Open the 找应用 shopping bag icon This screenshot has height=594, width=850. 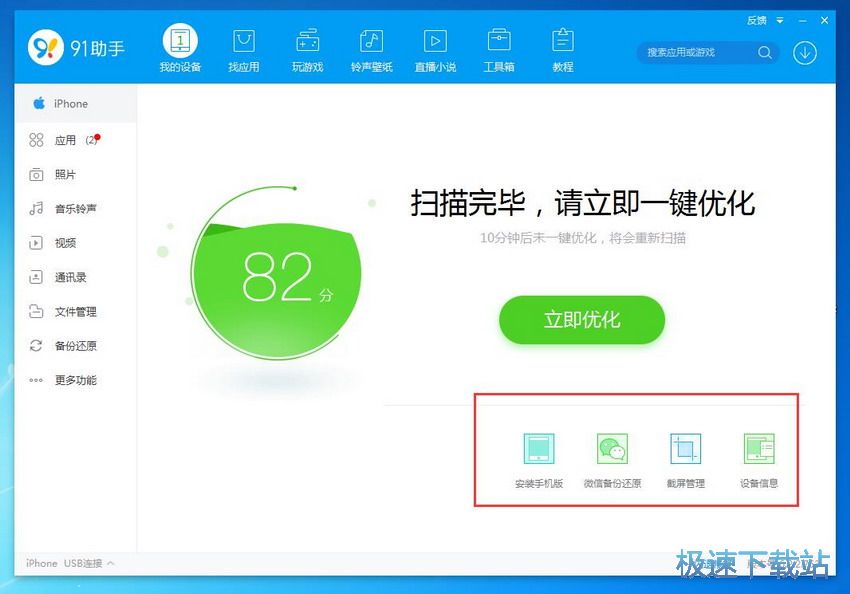point(244,41)
